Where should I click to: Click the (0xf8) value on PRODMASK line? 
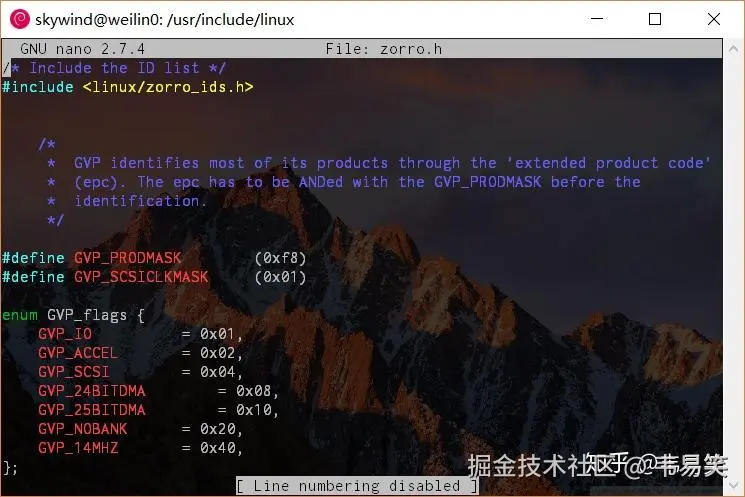pos(280,258)
